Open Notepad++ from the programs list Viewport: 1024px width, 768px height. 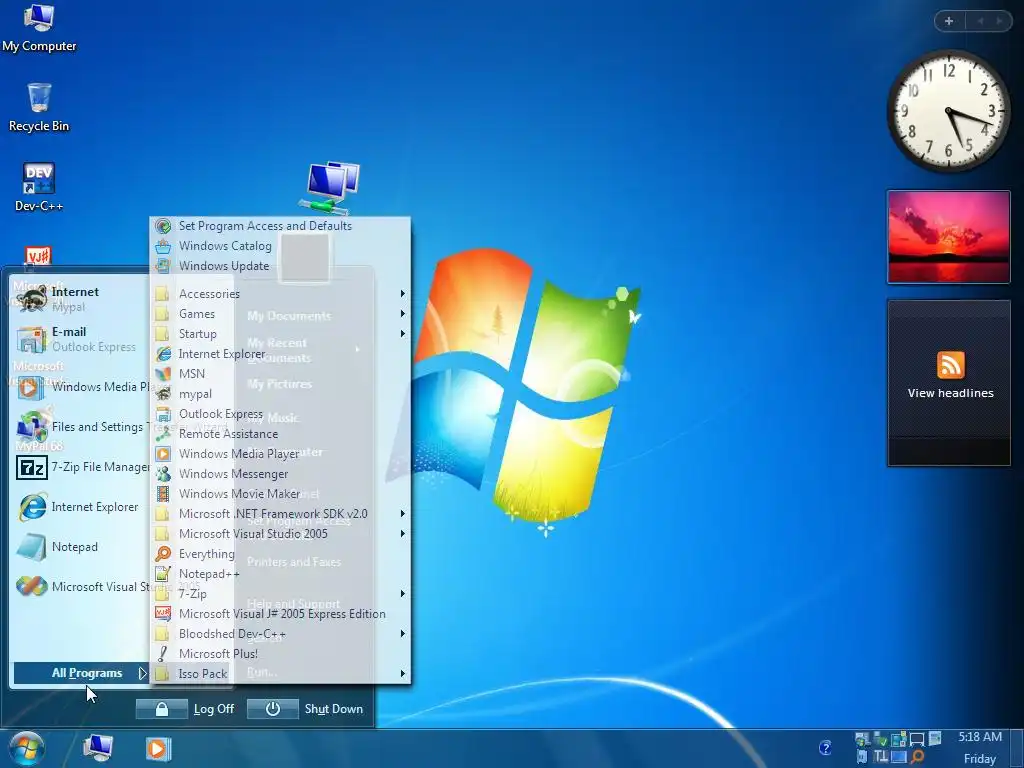coord(280,573)
